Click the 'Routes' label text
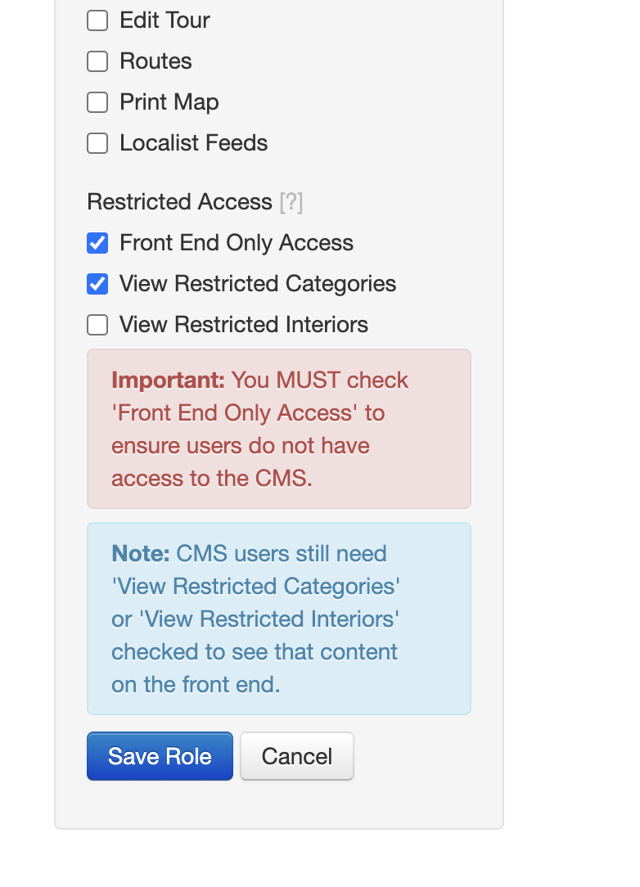640x887 pixels. (155, 61)
